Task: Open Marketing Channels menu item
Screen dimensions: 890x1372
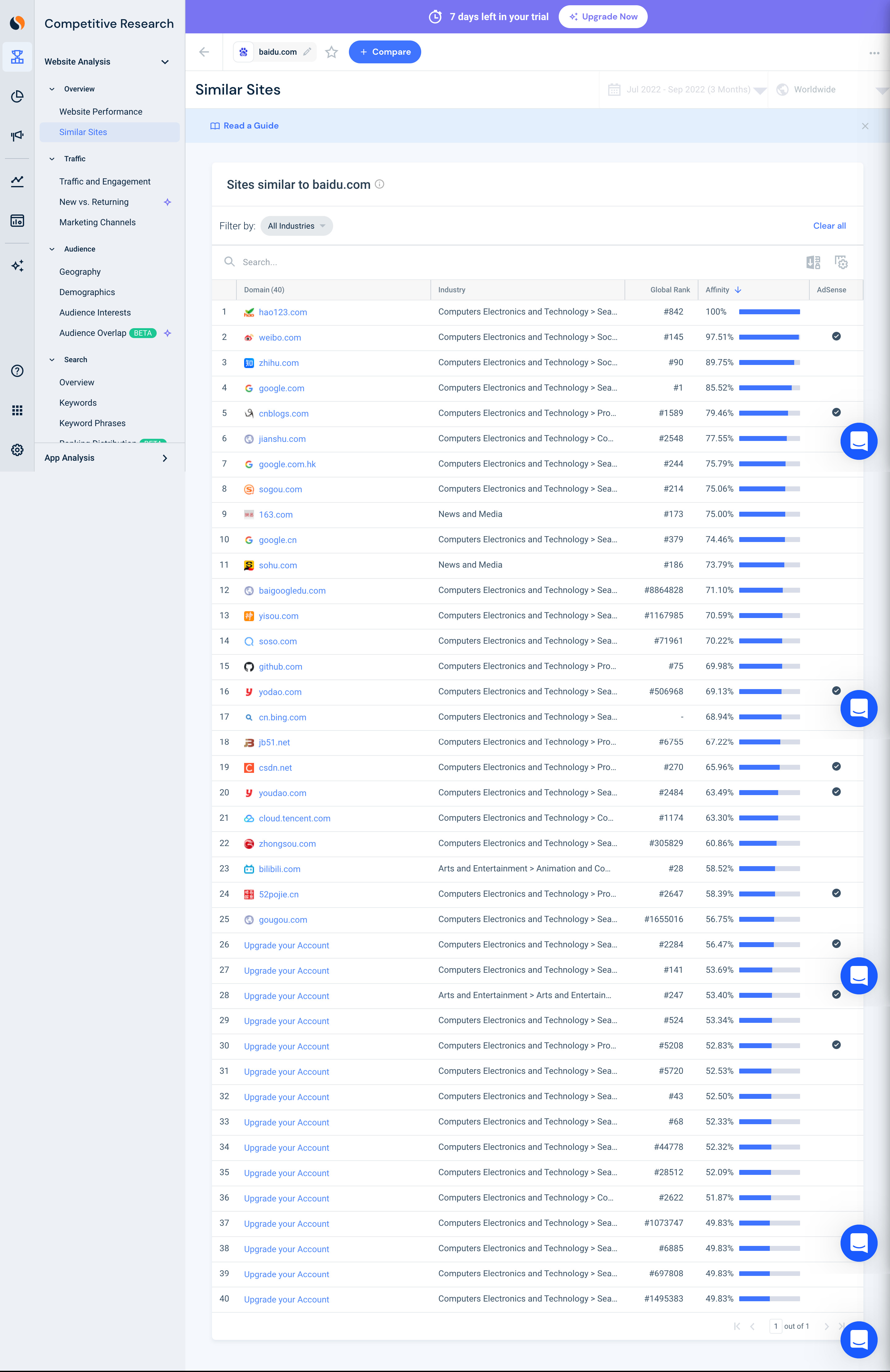Action: (97, 222)
